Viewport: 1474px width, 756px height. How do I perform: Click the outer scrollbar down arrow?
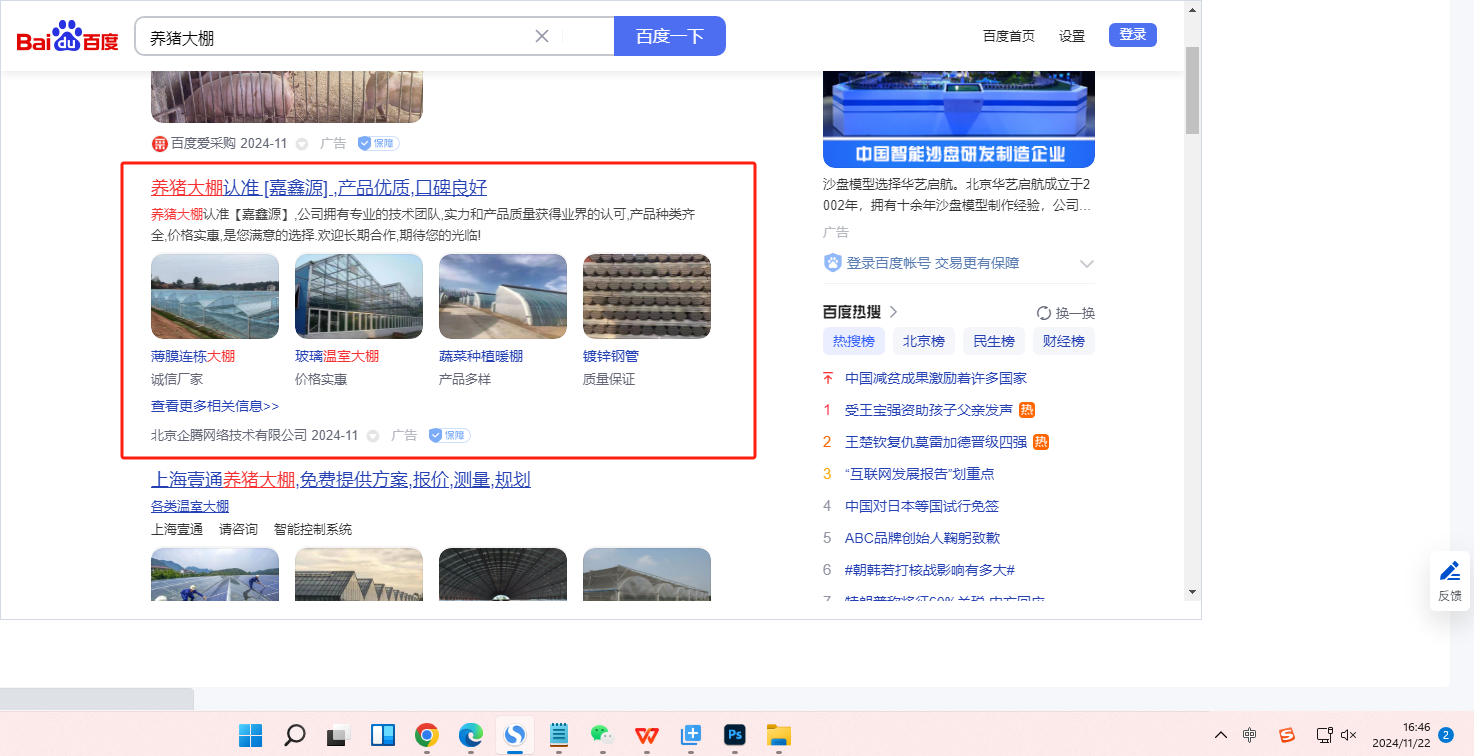[x=1192, y=592]
